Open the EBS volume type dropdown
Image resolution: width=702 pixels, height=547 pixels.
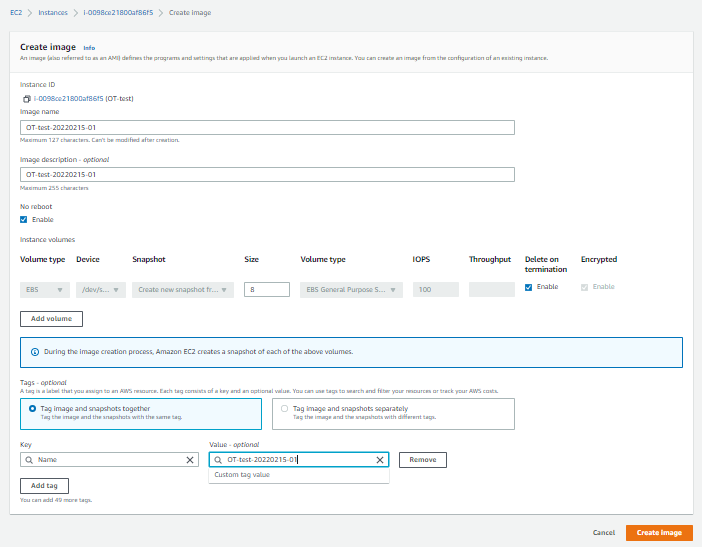[45, 290]
